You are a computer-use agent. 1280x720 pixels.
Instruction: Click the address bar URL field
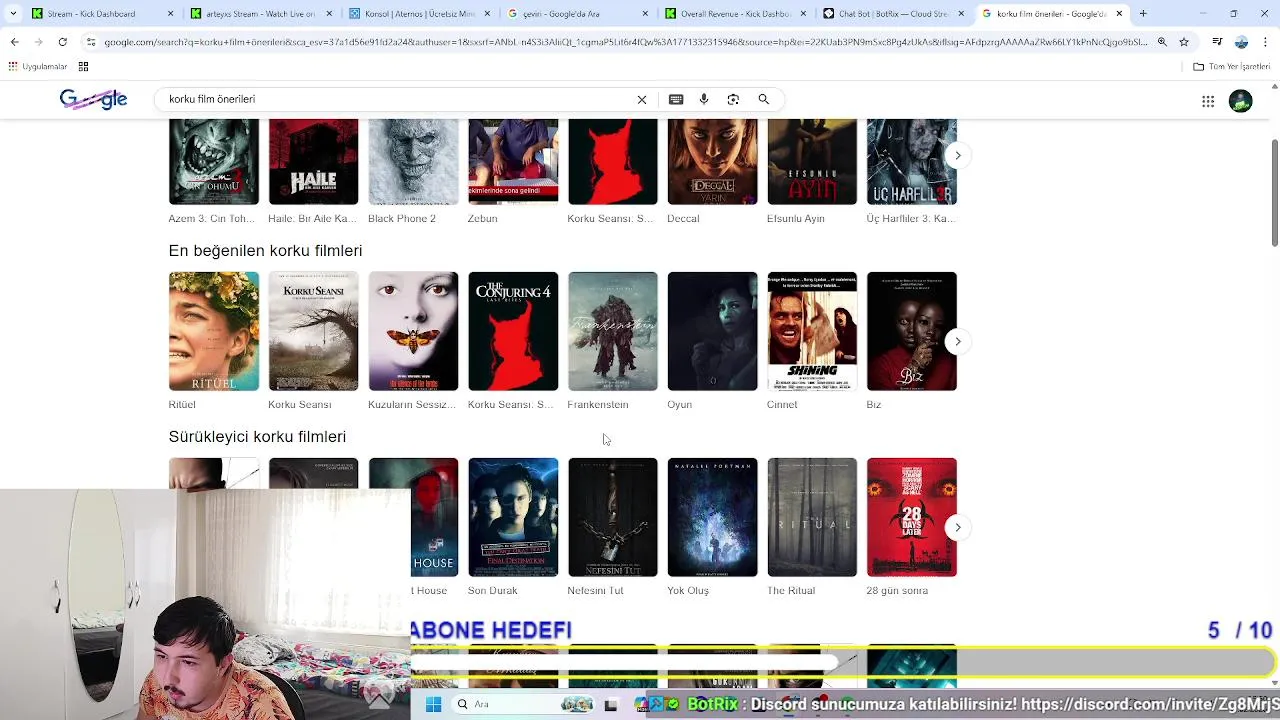[x=625, y=42]
